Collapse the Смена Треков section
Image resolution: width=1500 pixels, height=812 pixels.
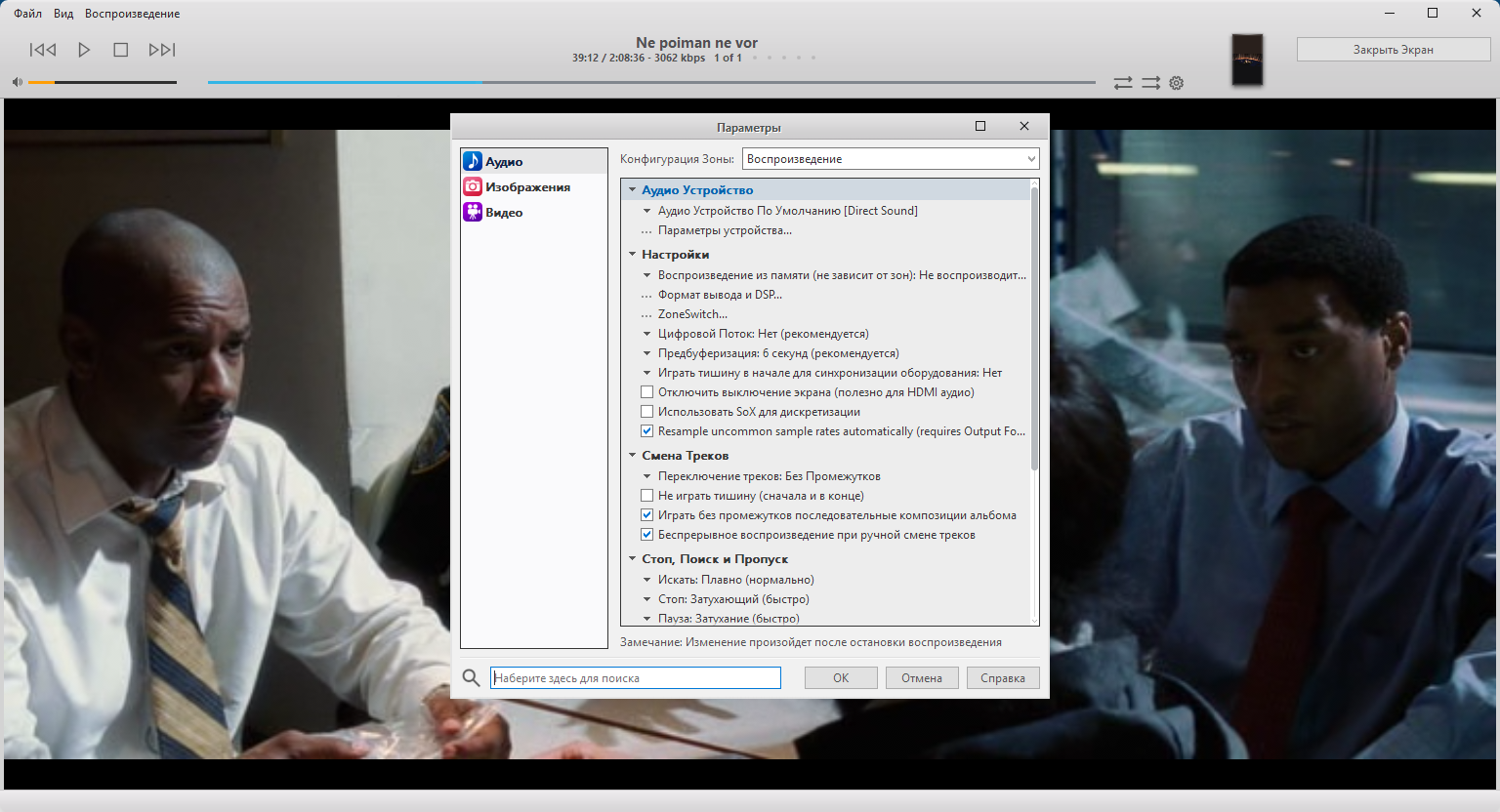tap(633, 456)
